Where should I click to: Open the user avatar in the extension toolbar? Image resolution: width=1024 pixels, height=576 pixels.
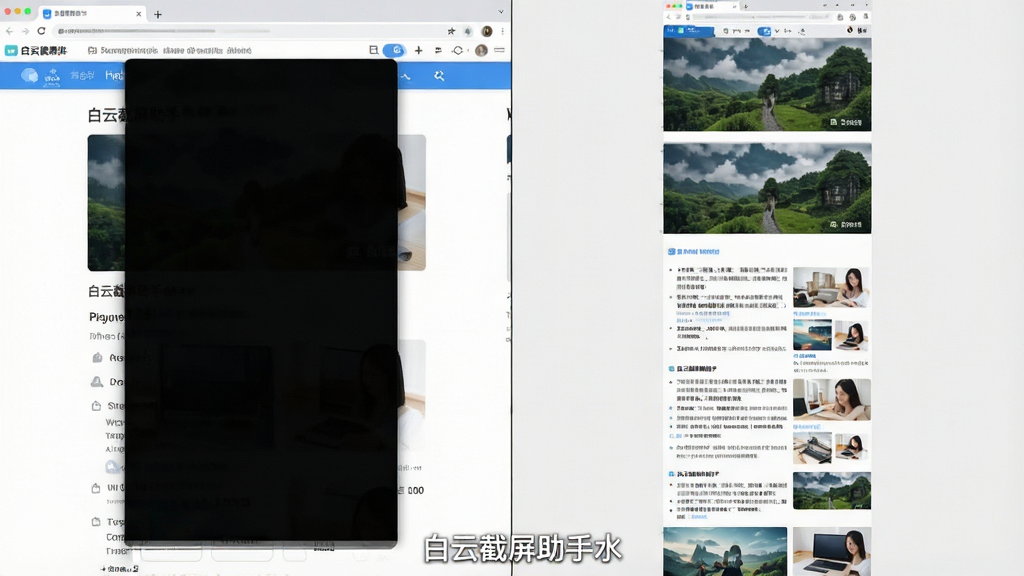(481, 50)
